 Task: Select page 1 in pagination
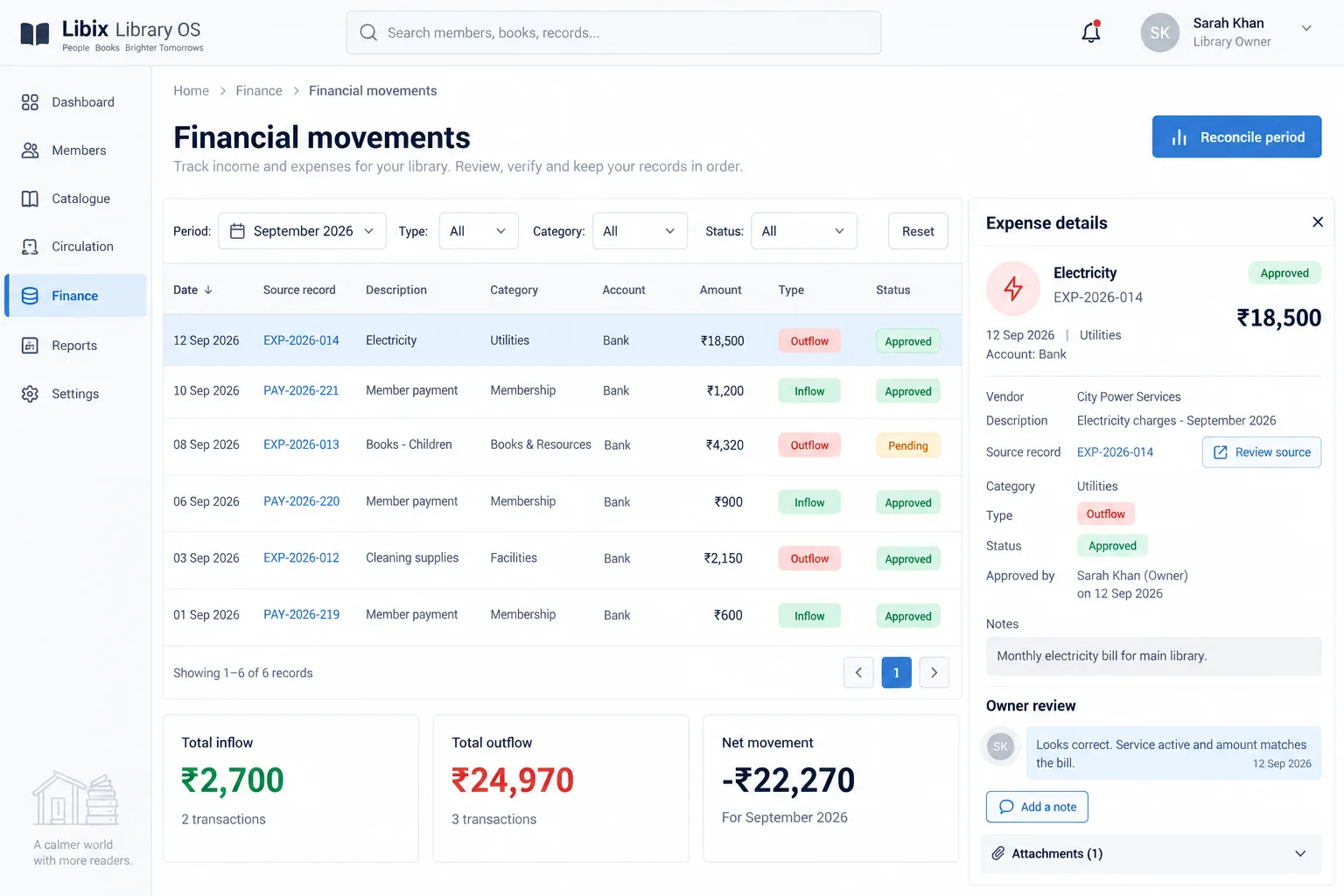896,672
